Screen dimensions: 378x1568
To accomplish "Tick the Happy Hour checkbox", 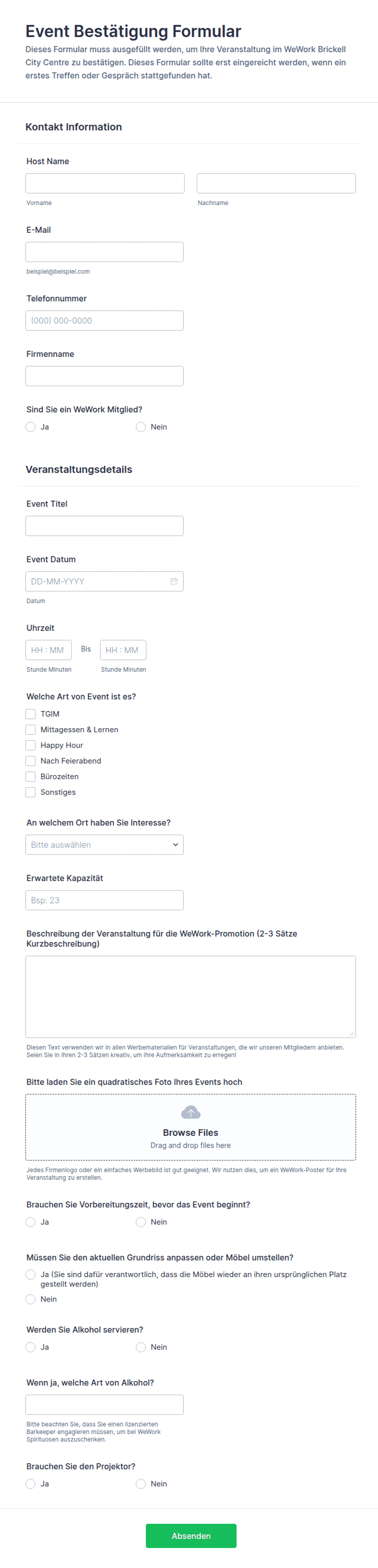I will pyautogui.click(x=30, y=745).
